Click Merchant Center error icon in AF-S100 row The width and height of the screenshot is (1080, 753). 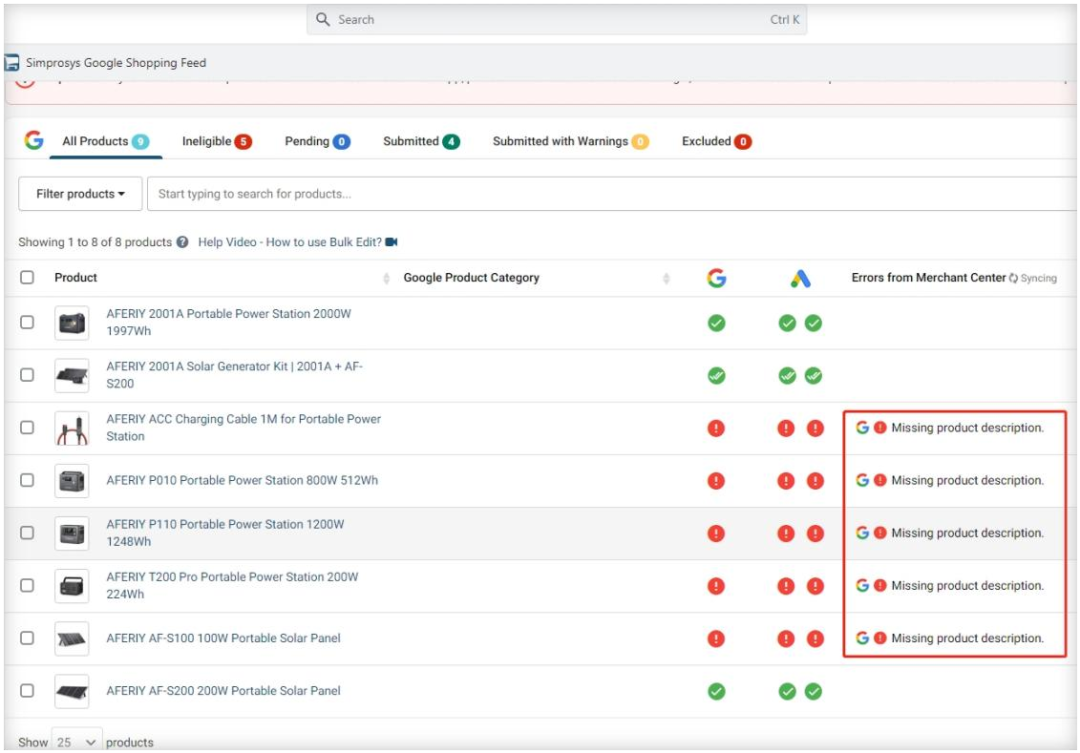click(880, 638)
